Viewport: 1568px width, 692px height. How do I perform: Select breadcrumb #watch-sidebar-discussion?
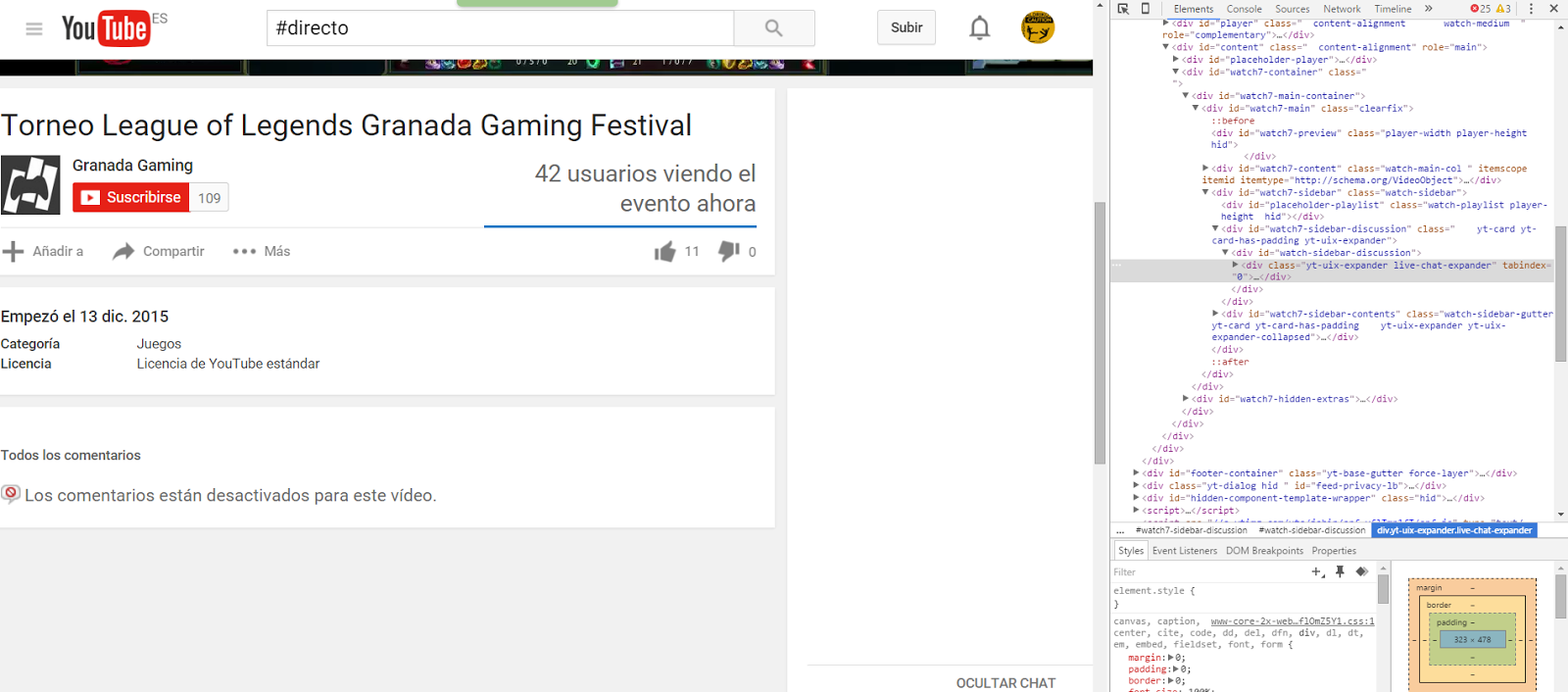coord(1311,530)
